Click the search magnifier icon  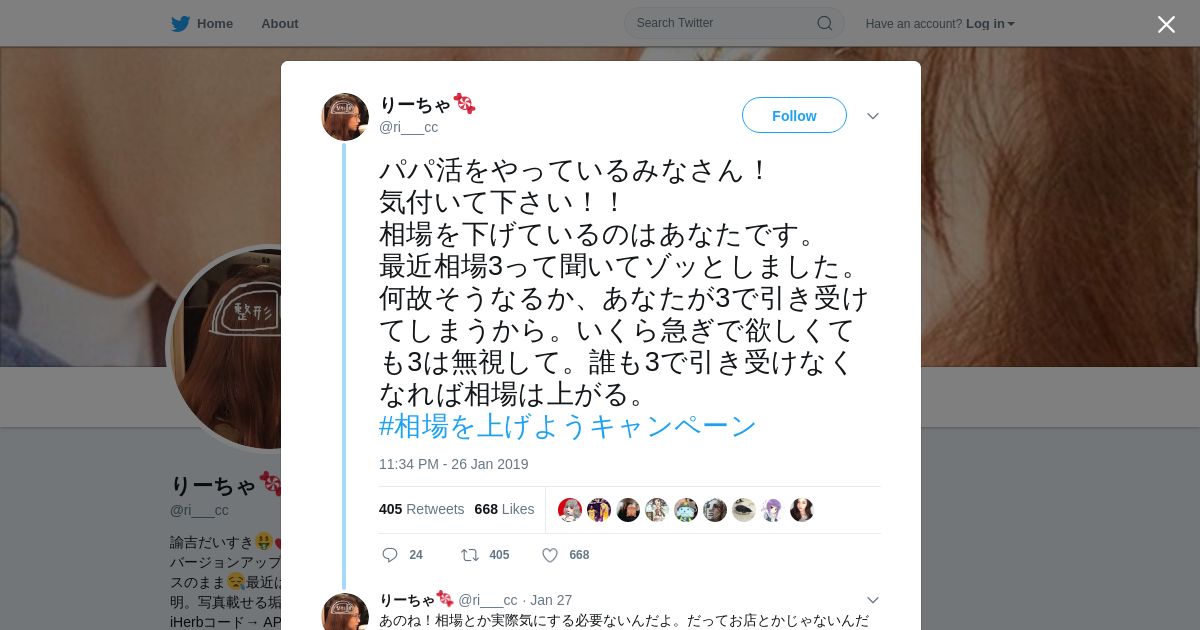tap(825, 23)
